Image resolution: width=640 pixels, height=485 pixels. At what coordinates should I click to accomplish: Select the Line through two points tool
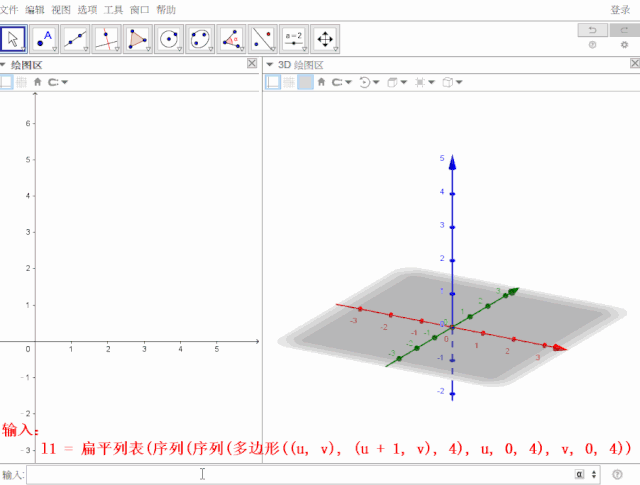[76, 39]
